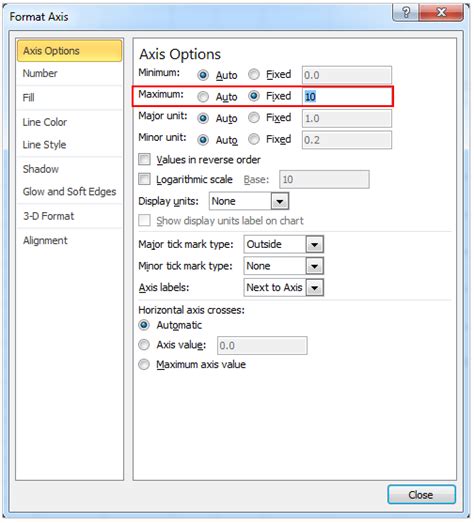
Task: Select the Shadow category
Action: pyautogui.click(x=69, y=169)
